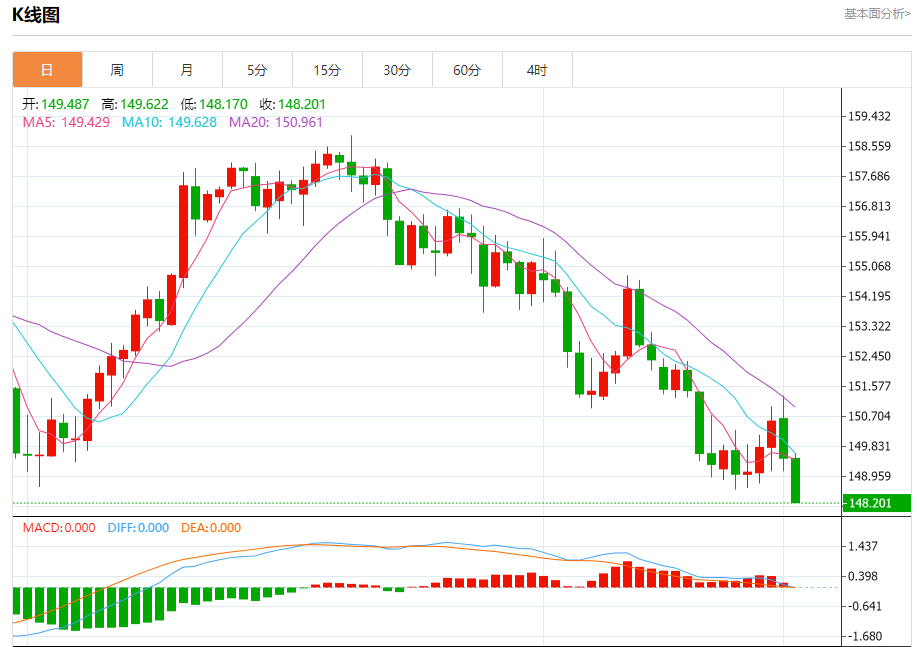
Task: Click the -1.680 MACD axis label
Action: pos(863,636)
